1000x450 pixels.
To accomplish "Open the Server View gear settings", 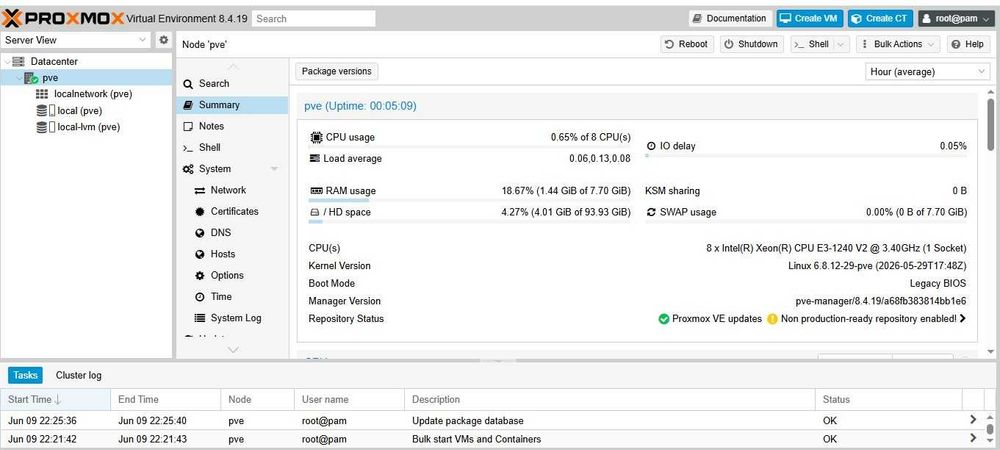I will 164,40.
